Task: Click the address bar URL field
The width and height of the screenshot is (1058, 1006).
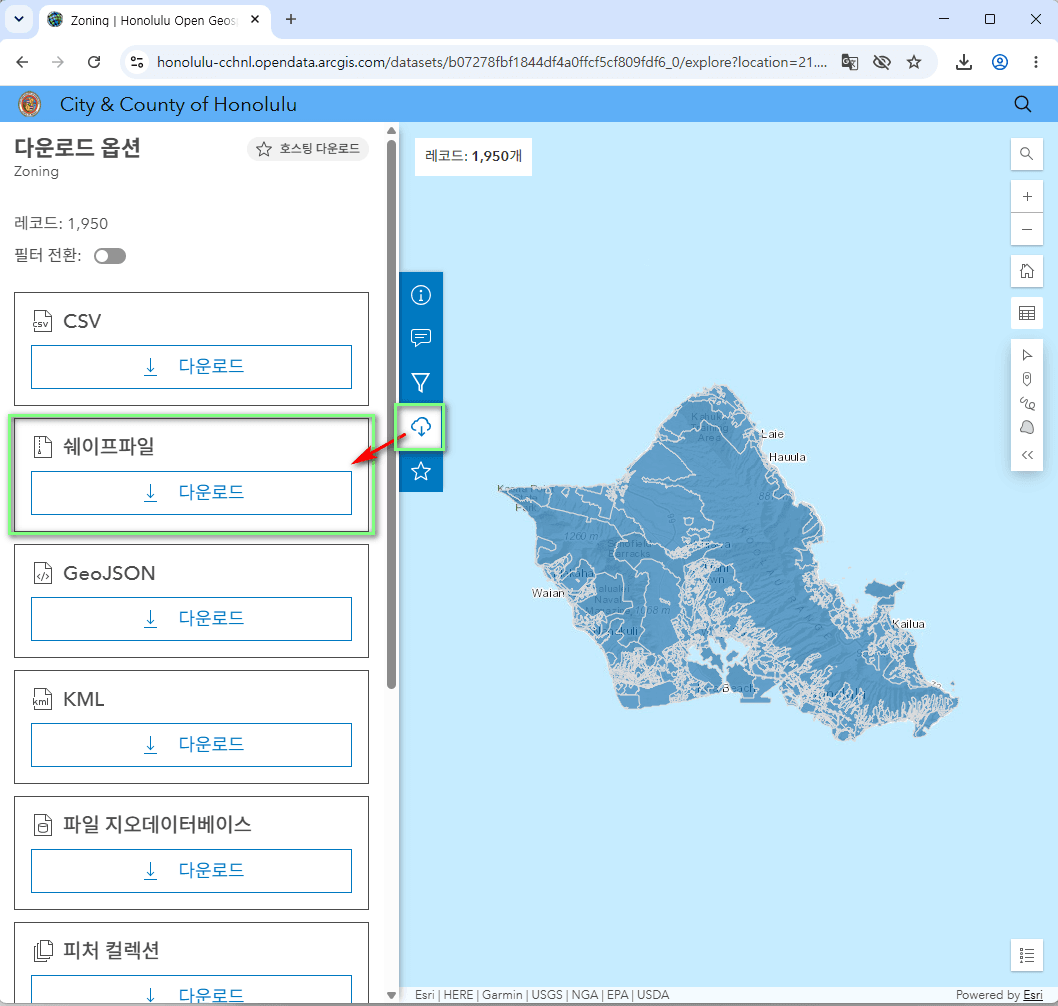Action: click(491, 62)
